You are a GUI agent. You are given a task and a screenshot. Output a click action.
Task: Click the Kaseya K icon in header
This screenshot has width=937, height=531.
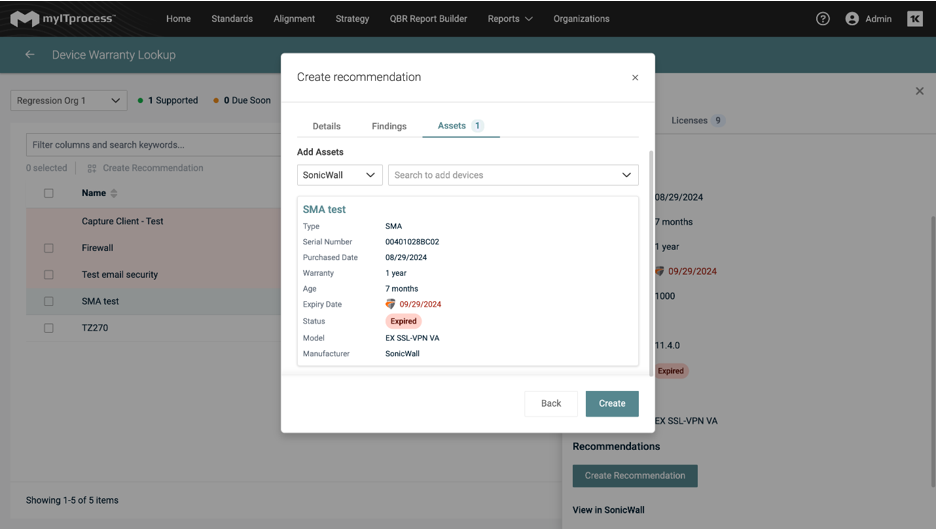click(914, 19)
